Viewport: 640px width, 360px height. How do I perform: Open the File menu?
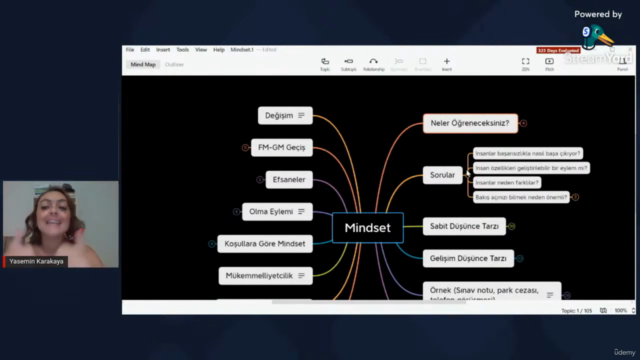click(x=130, y=50)
